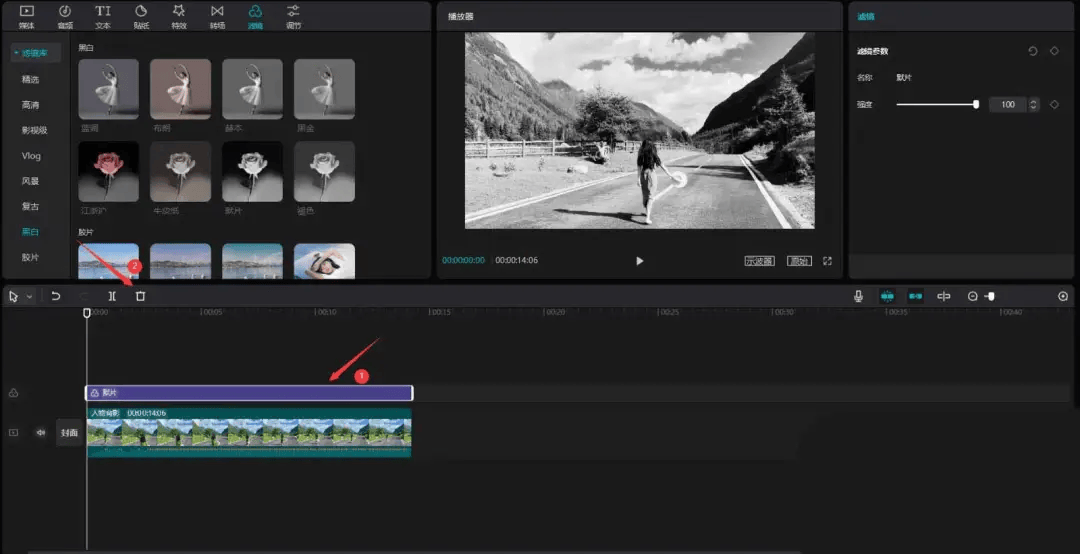Click the 强度 intensity slider handle
Screen dimensions: 1080x554
tap(976, 104)
